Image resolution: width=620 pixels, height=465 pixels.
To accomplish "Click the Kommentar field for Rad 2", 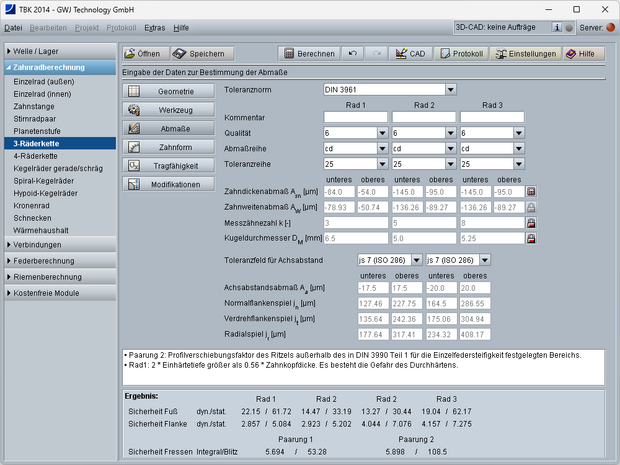I will click(x=424, y=118).
